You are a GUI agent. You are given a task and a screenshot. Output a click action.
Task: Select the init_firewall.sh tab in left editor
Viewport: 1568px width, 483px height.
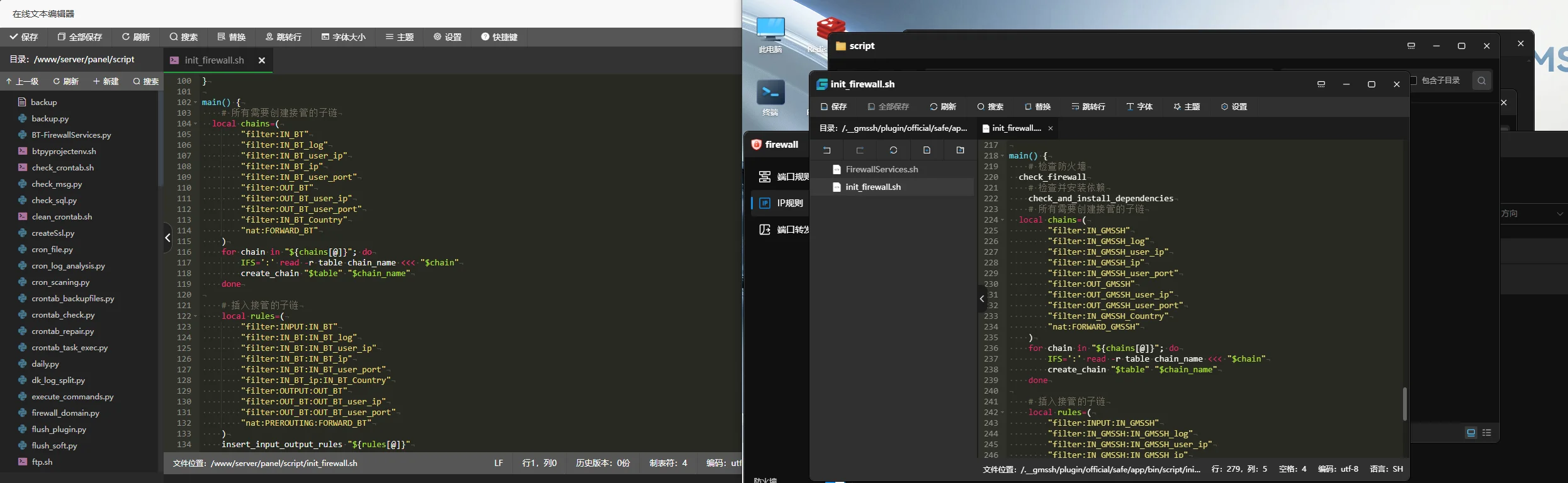(x=214, y=60)
